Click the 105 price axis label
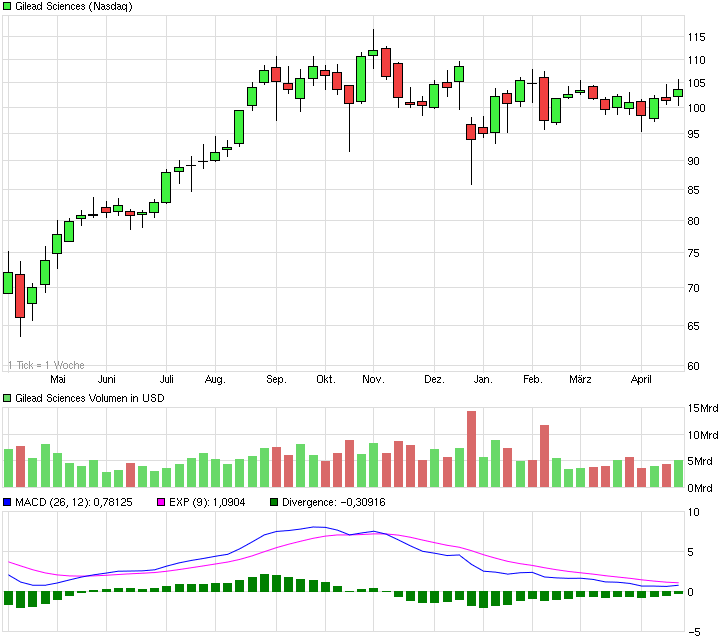The height and width of the screenshot is (640, 726). [697, 83]
